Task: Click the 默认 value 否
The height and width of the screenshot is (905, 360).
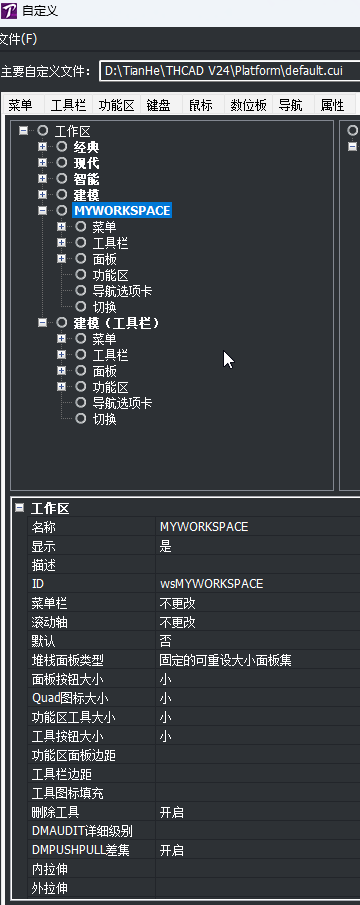Action: tap(166, 641)
